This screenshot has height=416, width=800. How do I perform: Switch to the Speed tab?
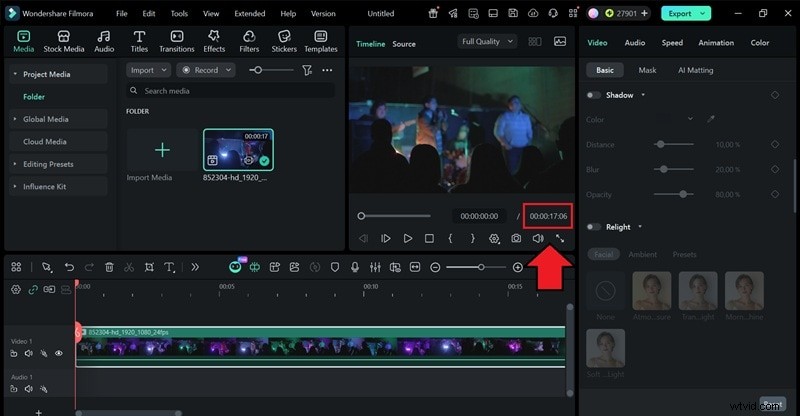pyautogui.click(x=672, y=43)
